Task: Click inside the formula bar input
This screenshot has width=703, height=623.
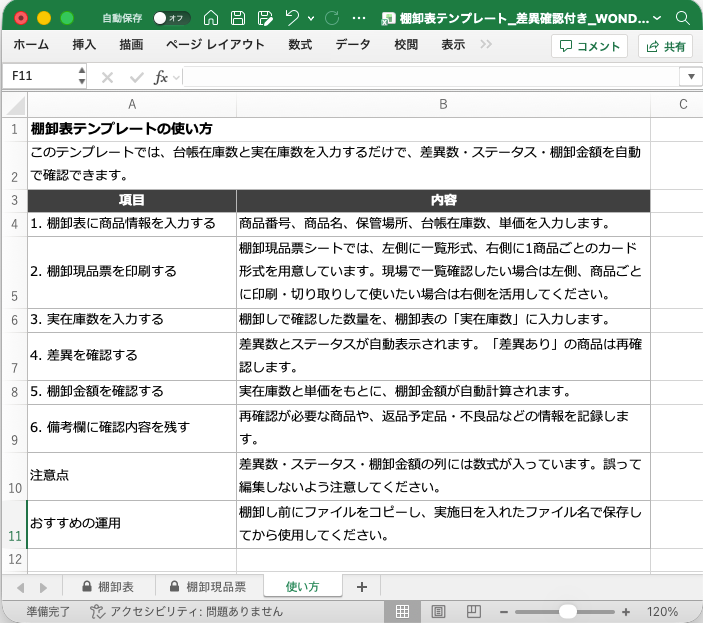Action: [430, 77]
